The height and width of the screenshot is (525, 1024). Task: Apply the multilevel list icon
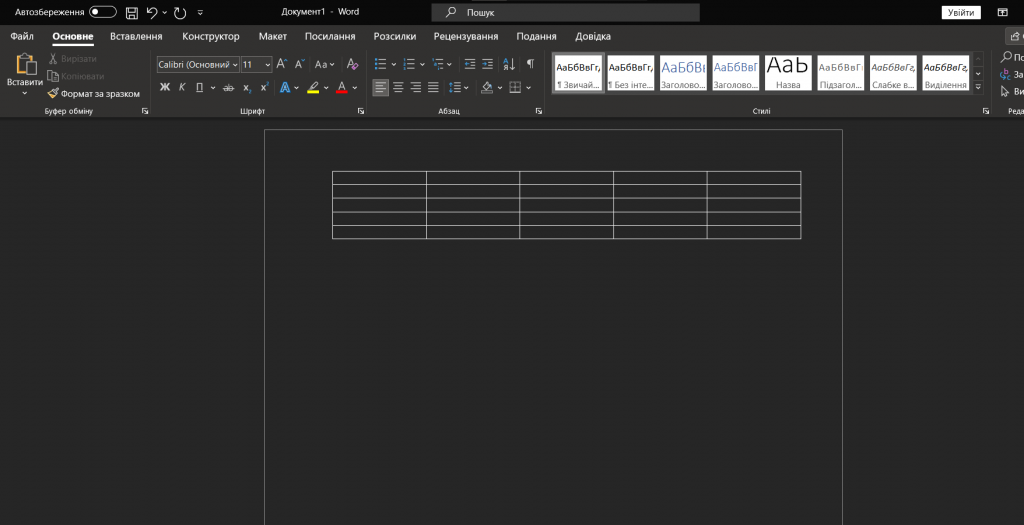click(x=438, y=64)
